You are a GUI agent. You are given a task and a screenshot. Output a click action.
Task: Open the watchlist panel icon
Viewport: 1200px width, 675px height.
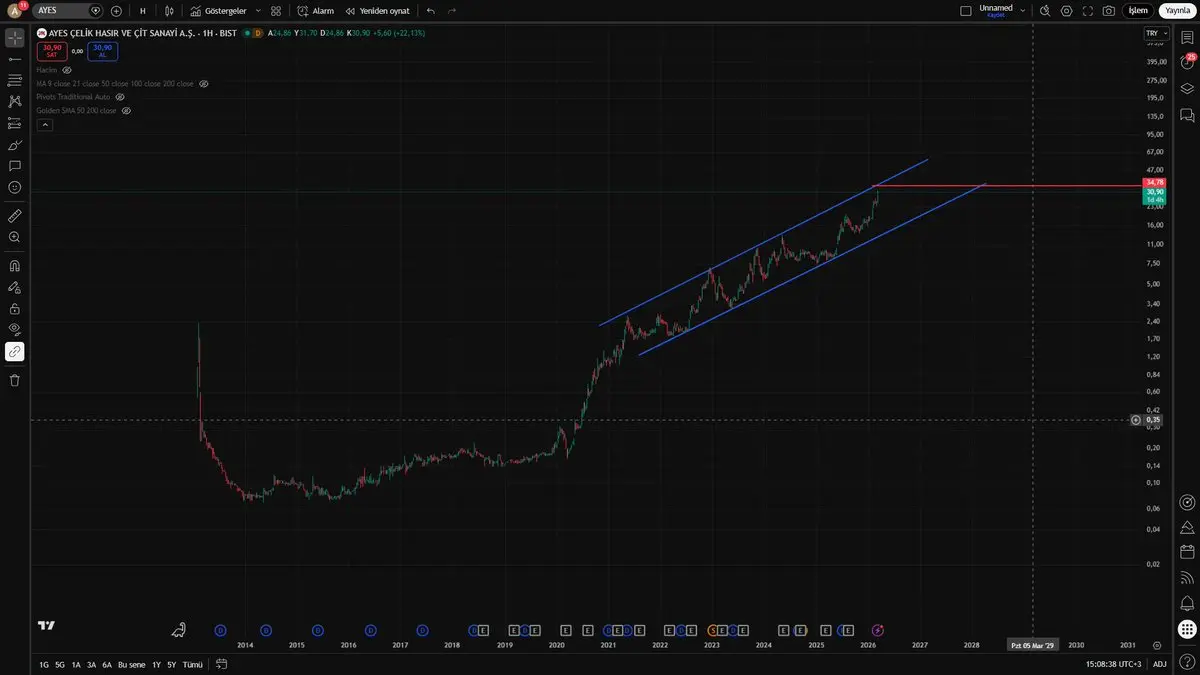[1187, 38]
